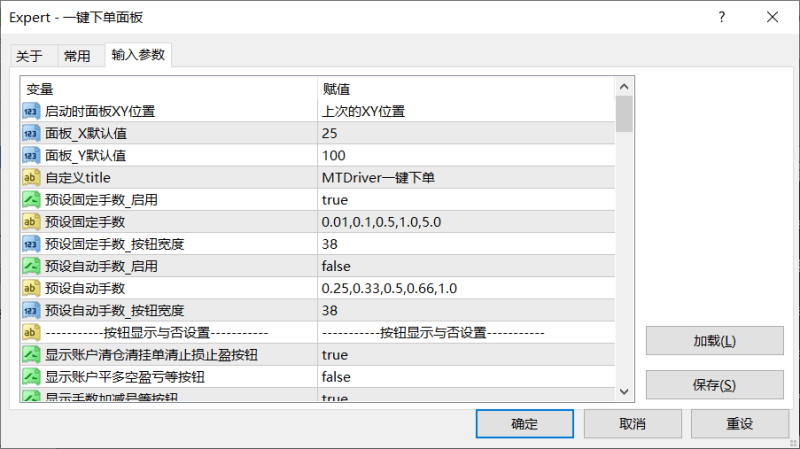Click string icon beside 预设固定手数
The width and height of the screenshot is (800, 449).
point(31,222)
